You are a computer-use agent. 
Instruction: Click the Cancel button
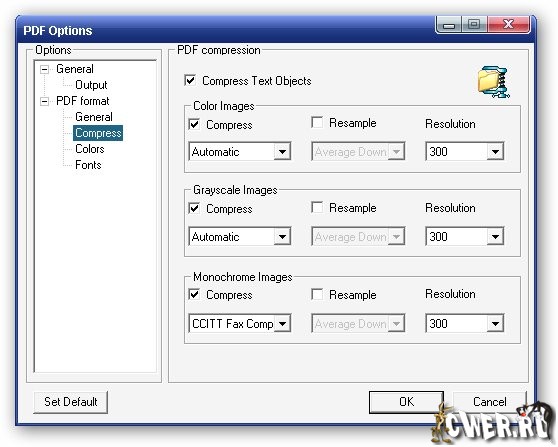490,402
